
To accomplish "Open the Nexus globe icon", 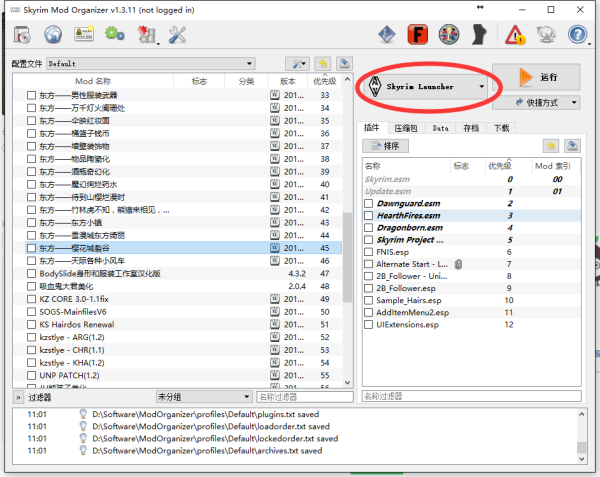I will tap(53, 34).
